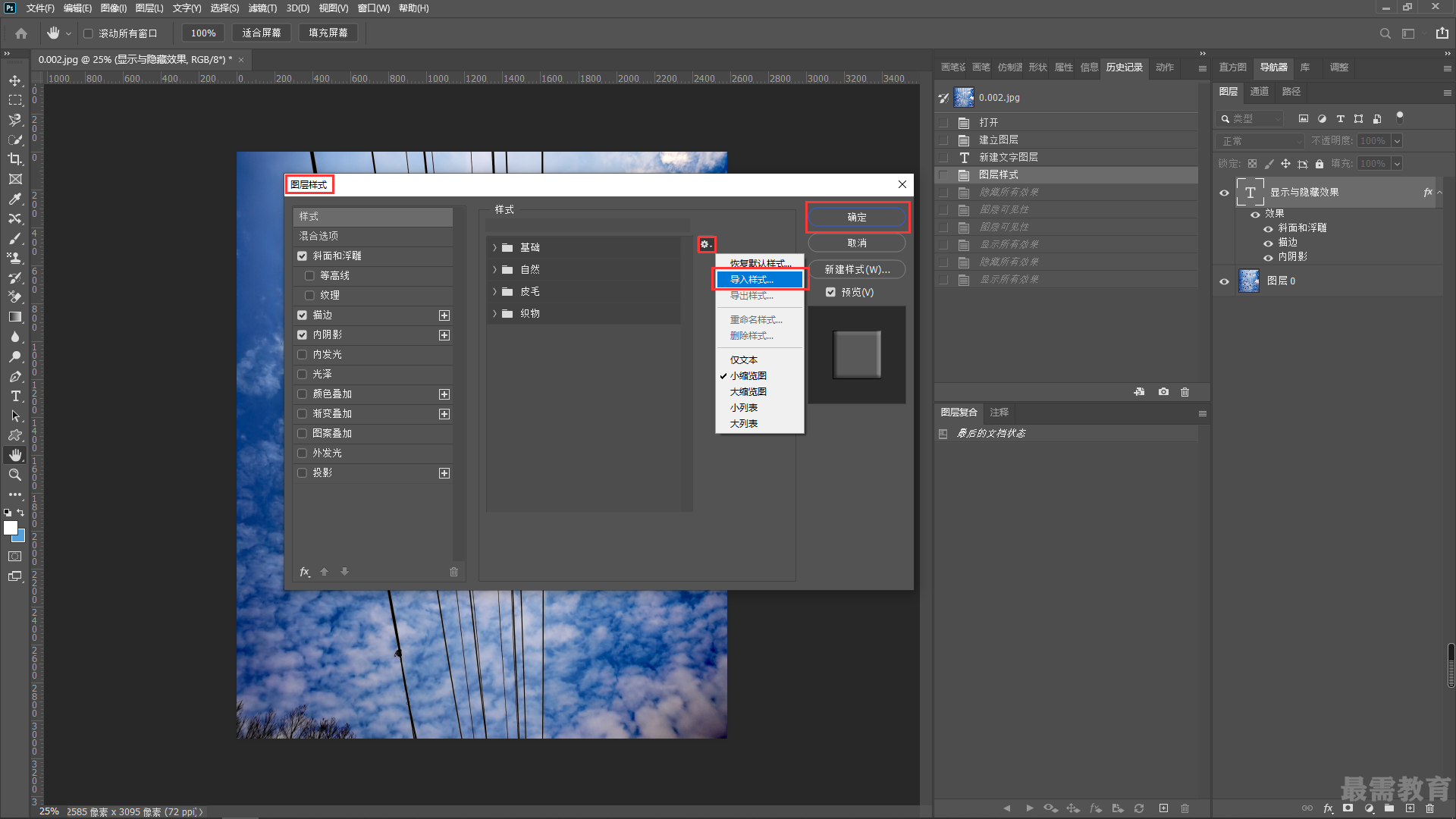Select the Horizontal Type tool
Image resolution: width=1456 pixels, height=819 pixels.
(x=15, y=396)
